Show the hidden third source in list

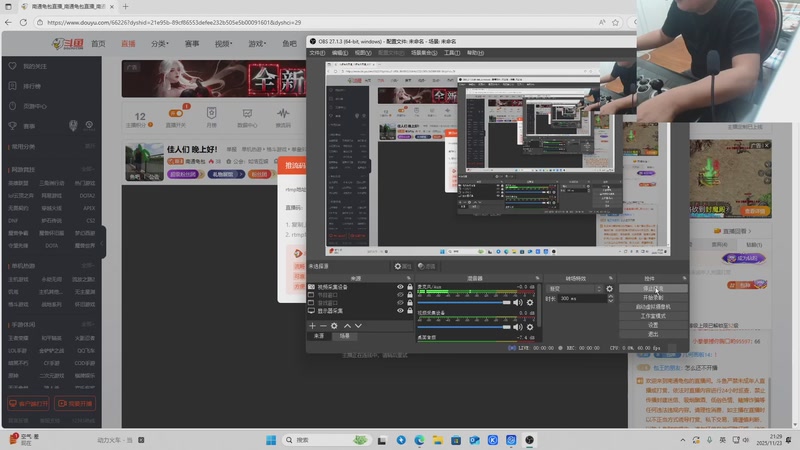click(400, 303)
